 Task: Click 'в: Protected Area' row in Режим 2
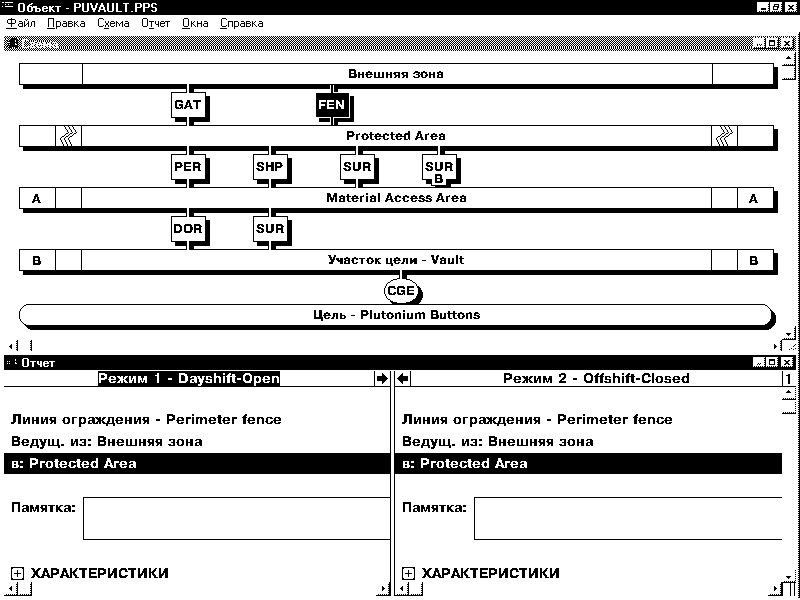588,464
